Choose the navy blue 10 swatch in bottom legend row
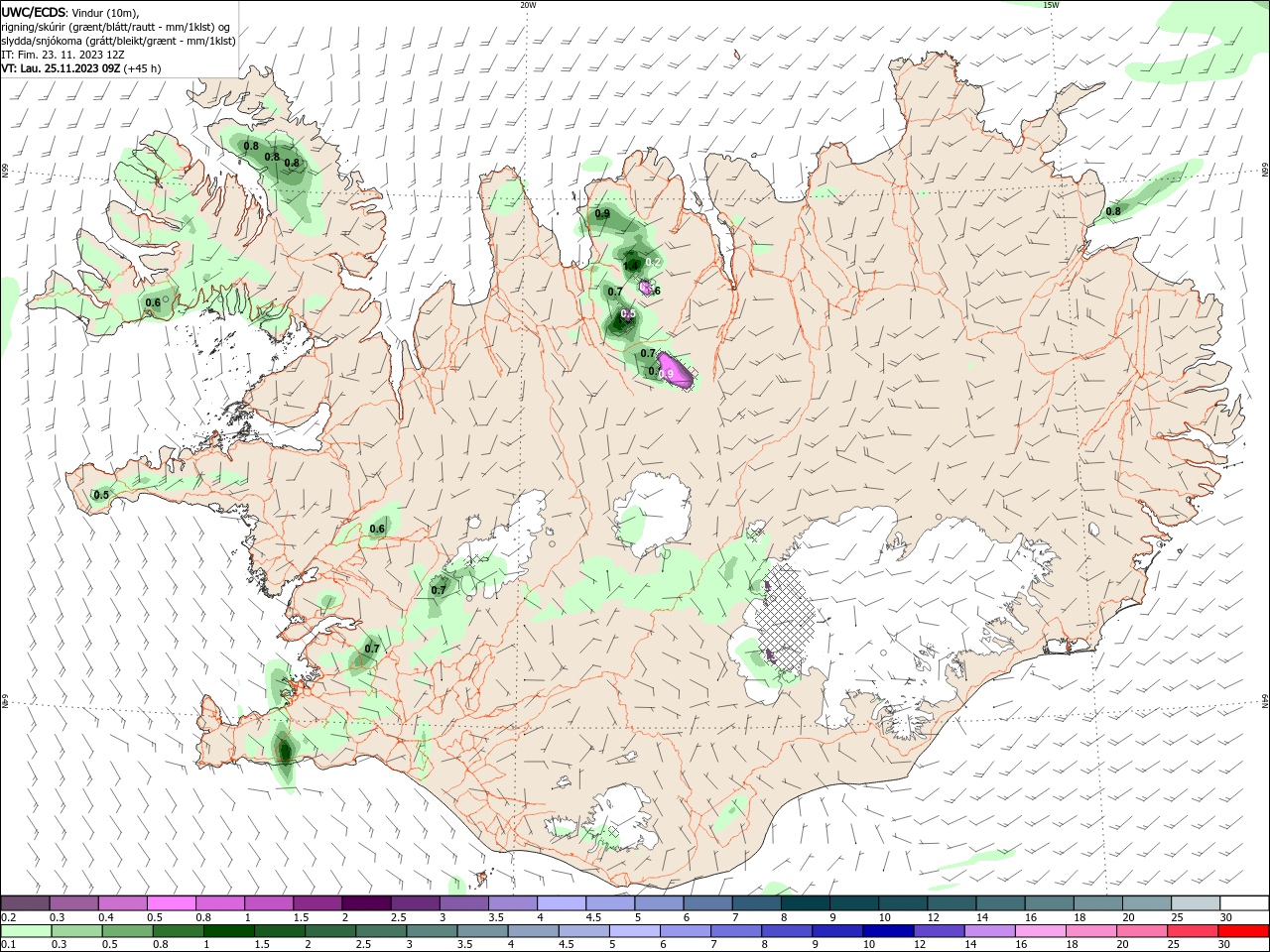The image size is (1270, 952). [887, 931]
